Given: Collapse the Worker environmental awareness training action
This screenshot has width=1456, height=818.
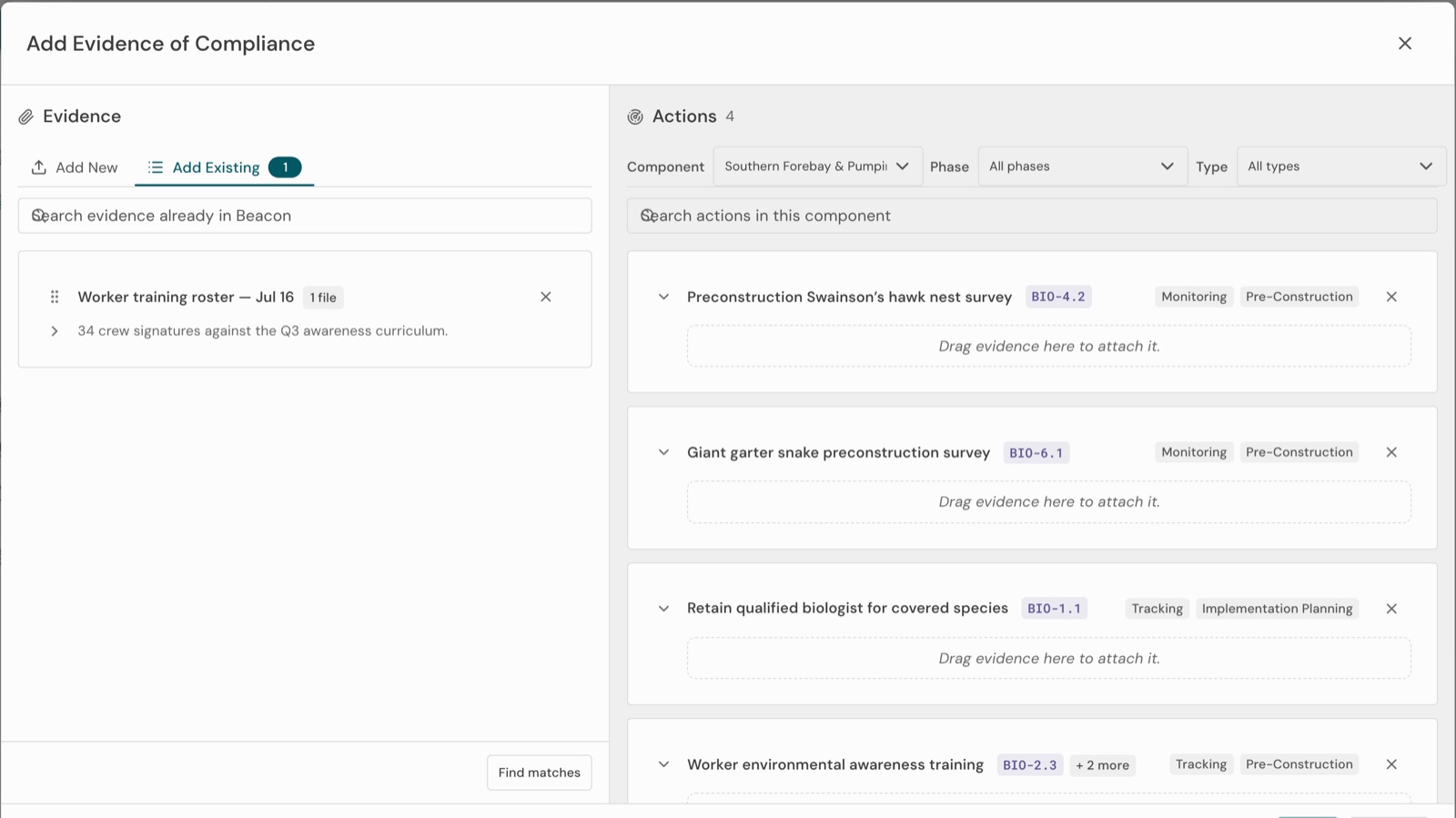Looking at the screenshot, I should (x=663, y=764).
